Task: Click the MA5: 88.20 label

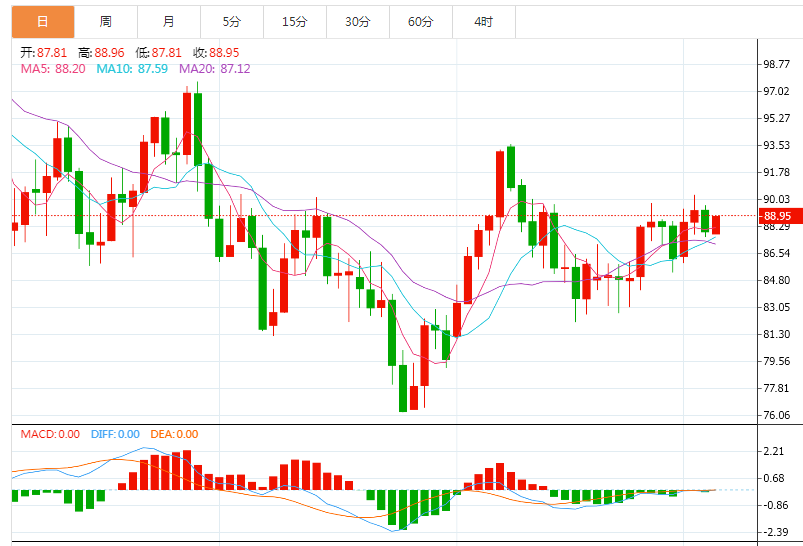Action: [x=53, y=69]
